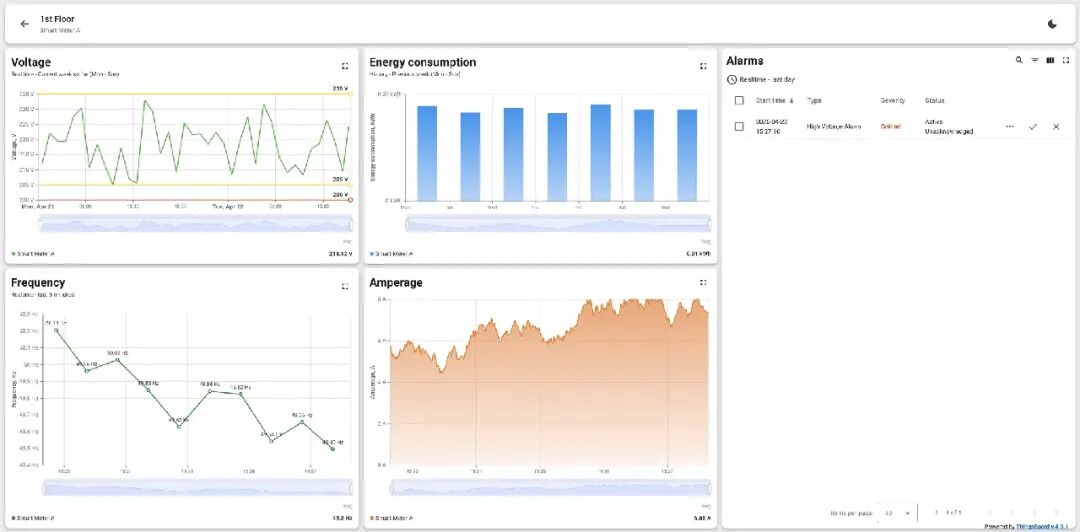Click the 200 V red threshold marker

(x=350, y=200)
